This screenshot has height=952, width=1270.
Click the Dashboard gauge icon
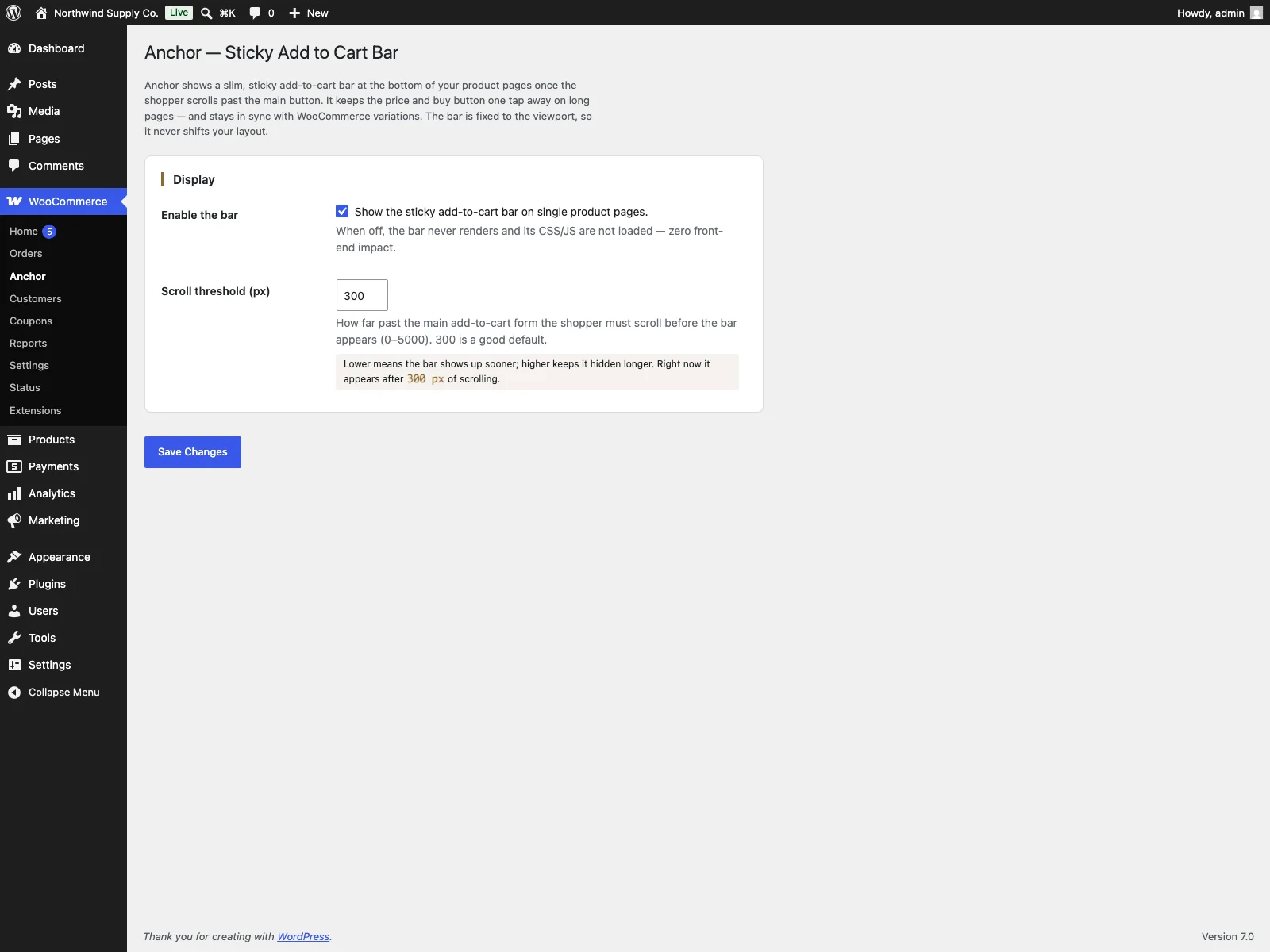14,48
